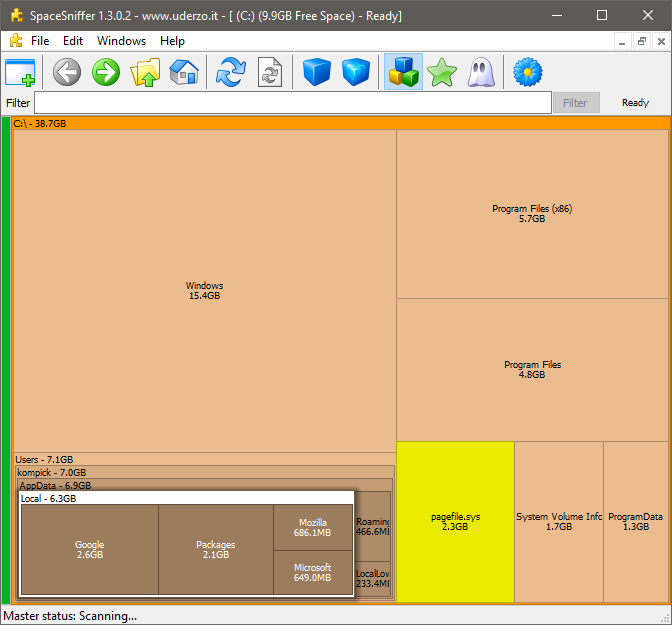
Task: Go back with the gray arrow
Action: point(67,72)
